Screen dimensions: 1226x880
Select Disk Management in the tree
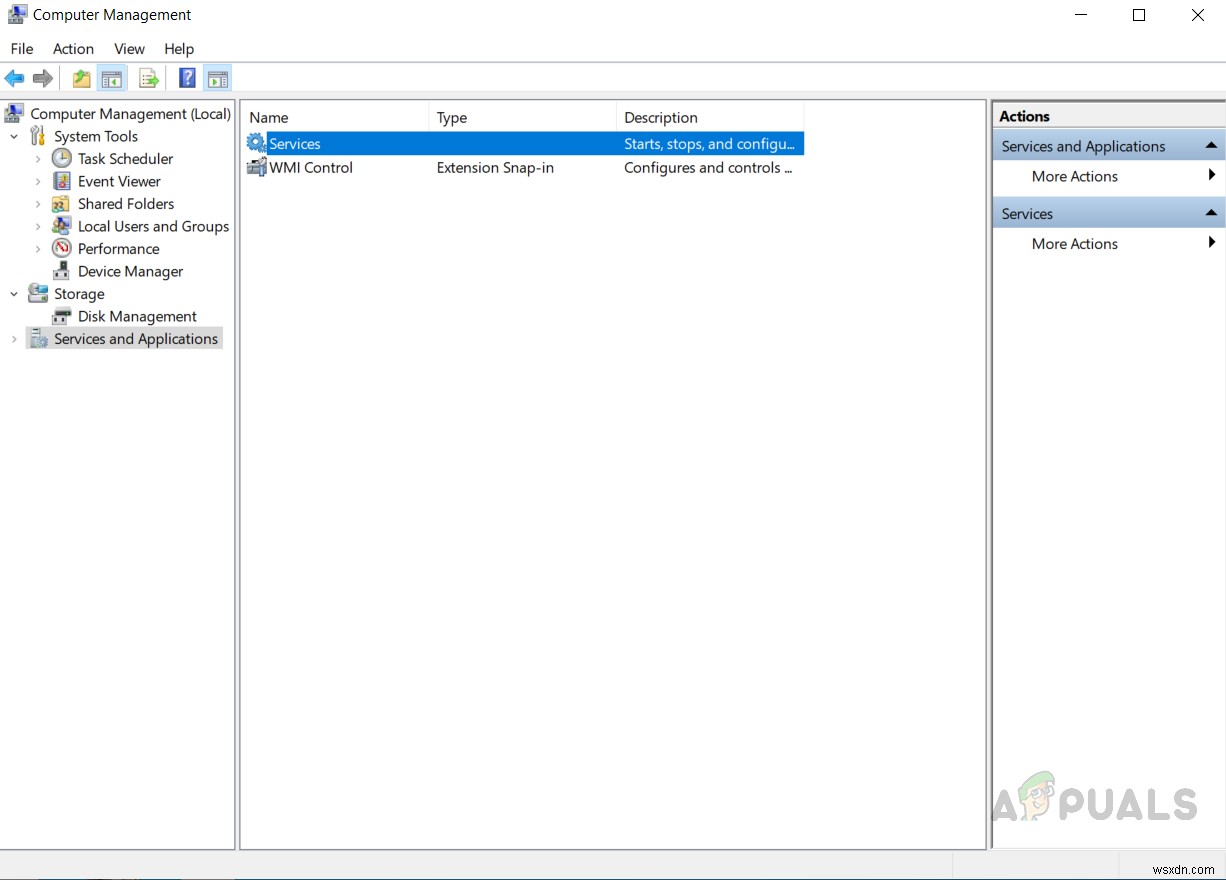(137, 316)
